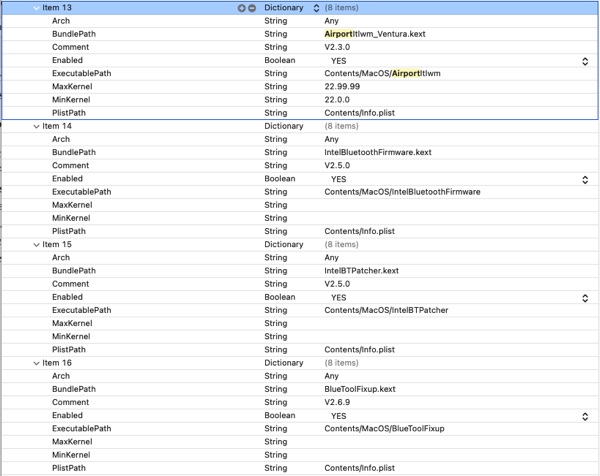The height and width of the screenshot is (476, 600).
Task: Open the Dictionary type selector for Item 13
Action: (316, 8)
